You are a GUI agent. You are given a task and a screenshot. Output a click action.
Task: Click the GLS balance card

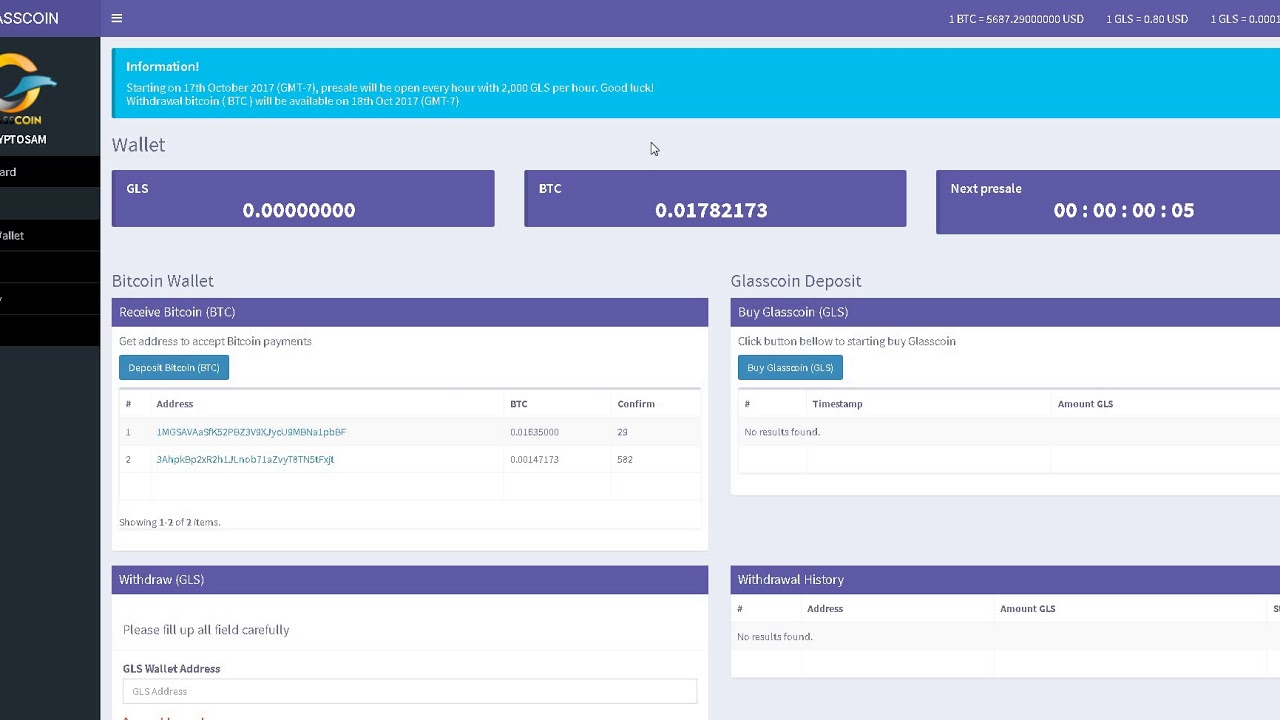point(303,198)
